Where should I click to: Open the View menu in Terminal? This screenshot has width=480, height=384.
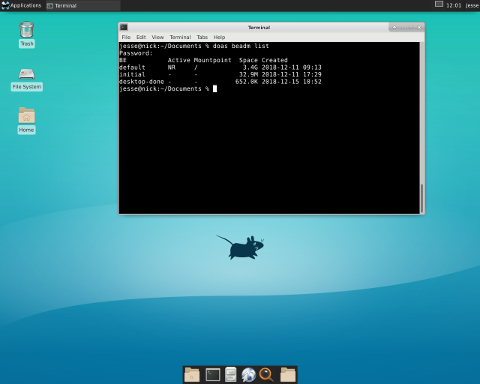click(x=158, y=37)
